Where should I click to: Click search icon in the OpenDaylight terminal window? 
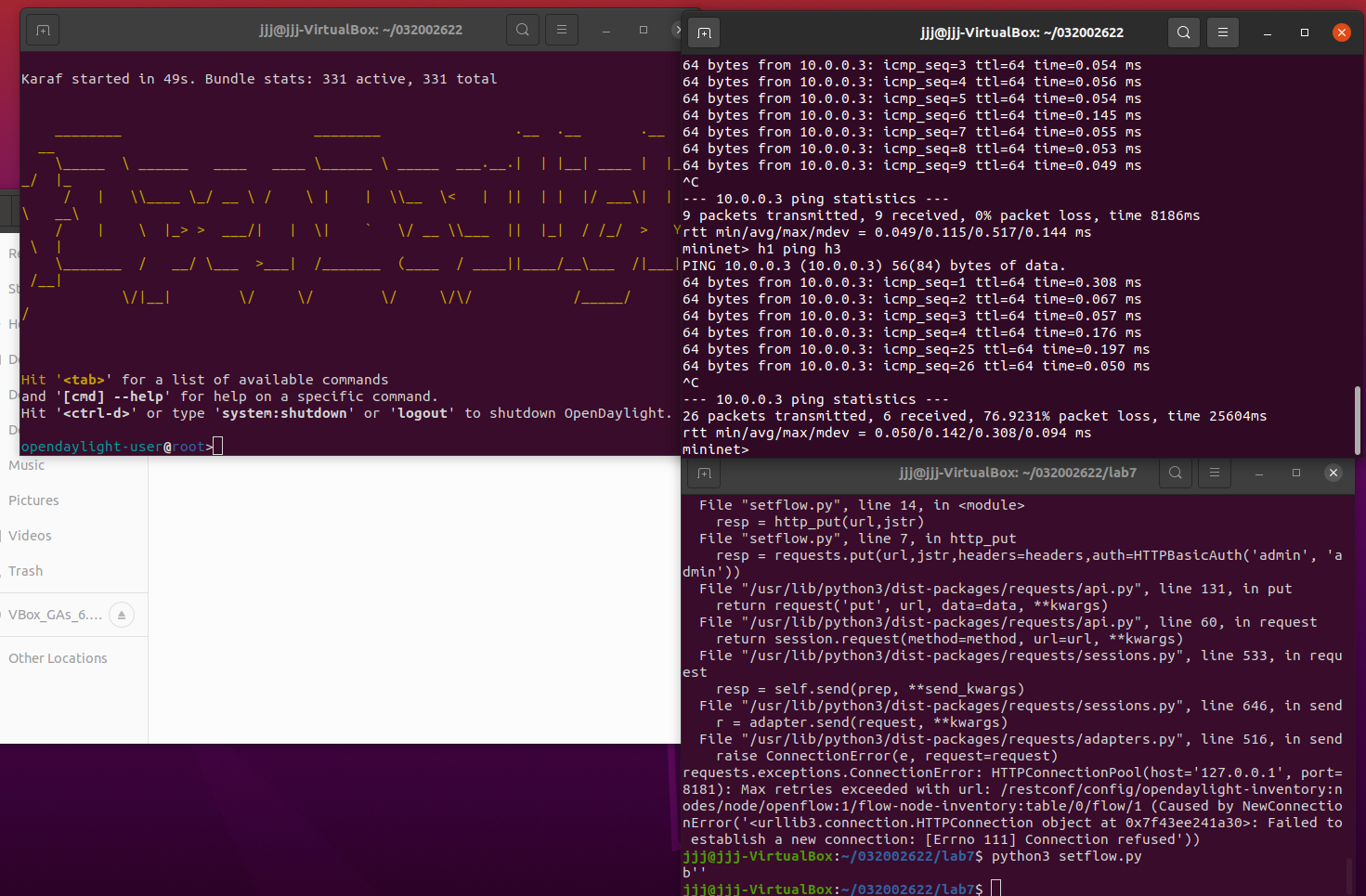[523, 30]
